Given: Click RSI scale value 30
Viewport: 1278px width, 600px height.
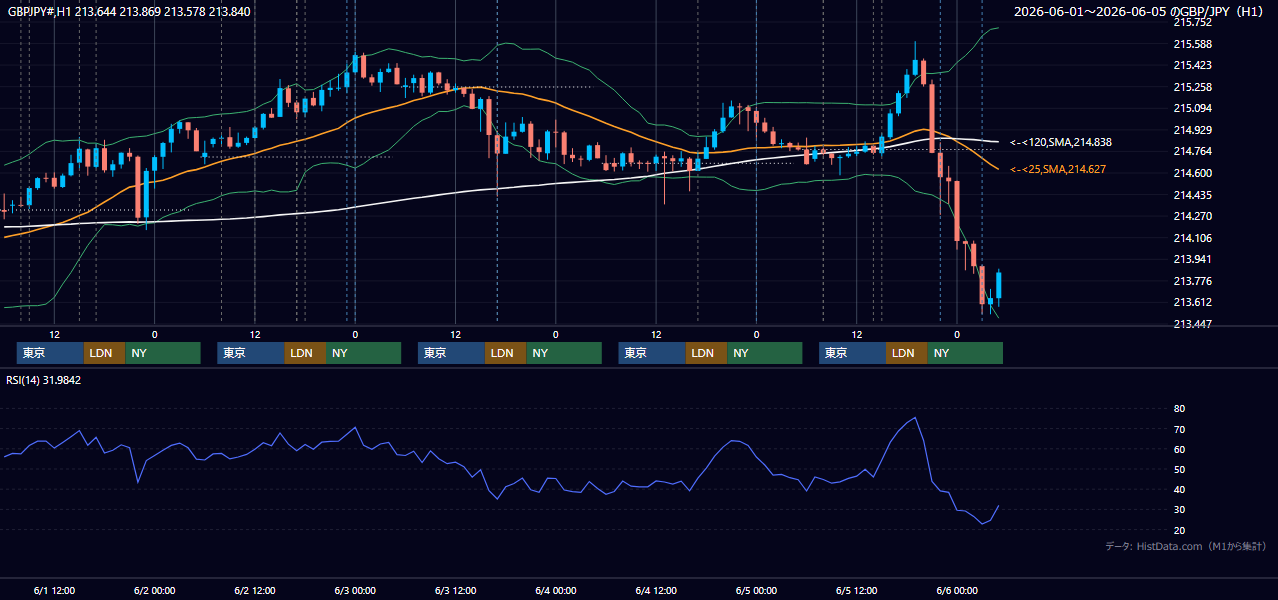Looking at the screenshot, I should click(1179, 510).
